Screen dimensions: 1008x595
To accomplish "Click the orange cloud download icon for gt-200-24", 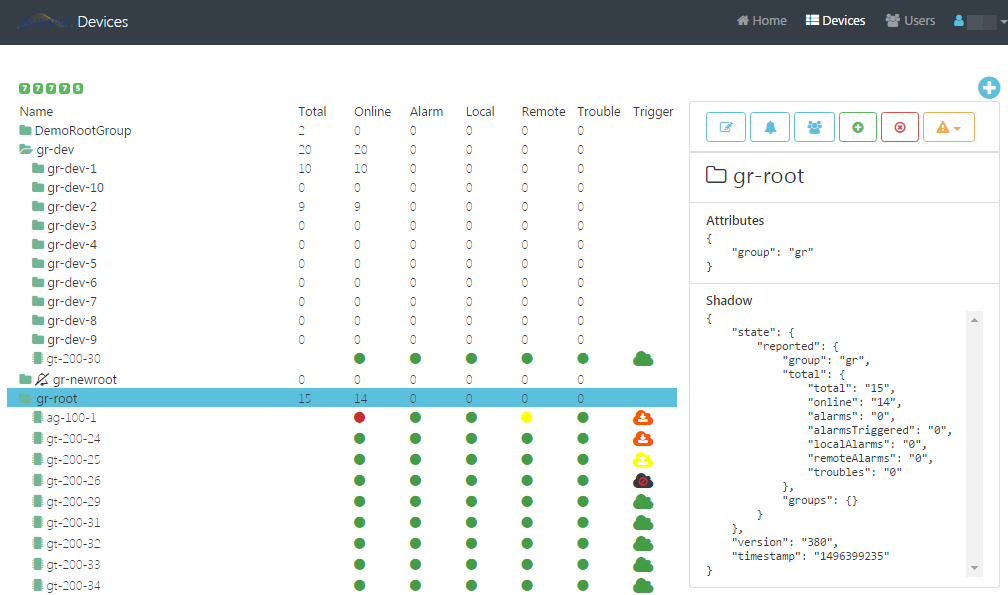I will 643,439.
